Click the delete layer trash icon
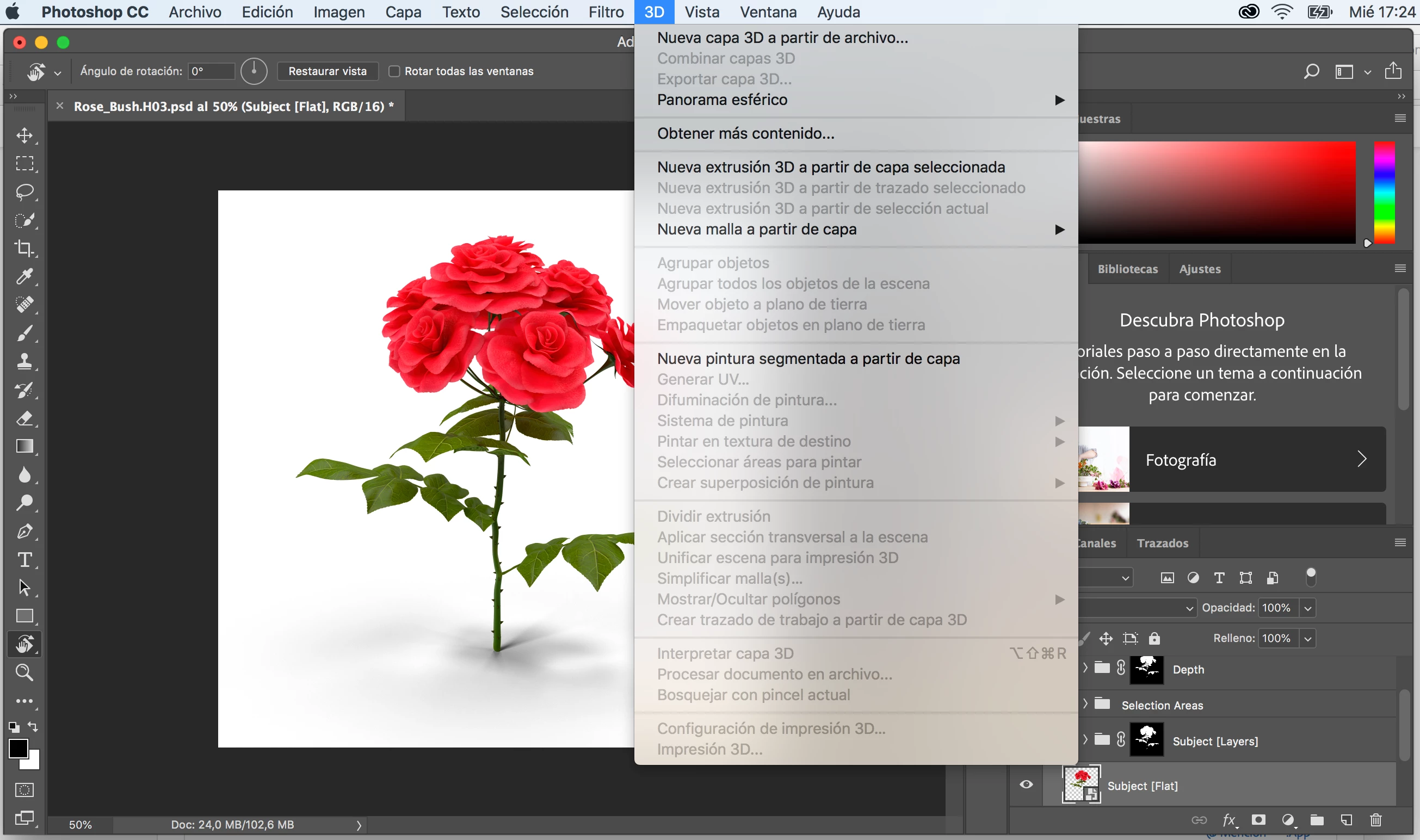The image size is (1420, 840). pos(1376,820)
